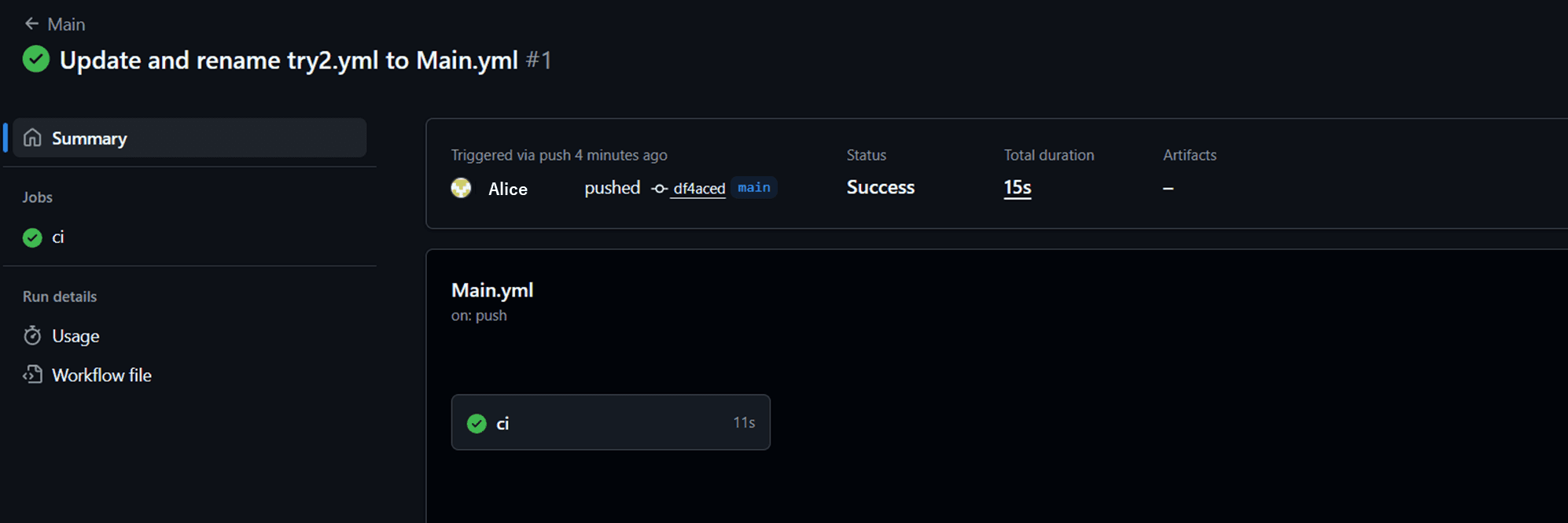
Task: Open the Summary tab in sidebar
Action: click(89, 138)
